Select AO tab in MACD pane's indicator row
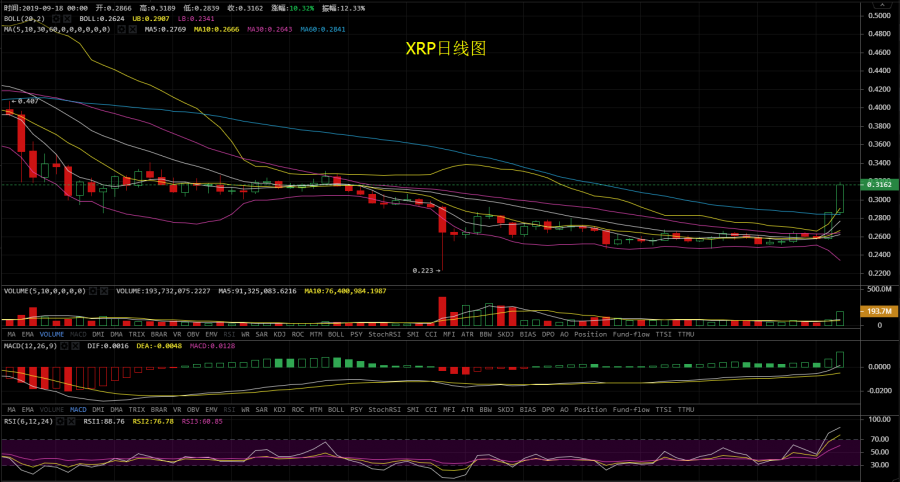 [x=564, y=410]
